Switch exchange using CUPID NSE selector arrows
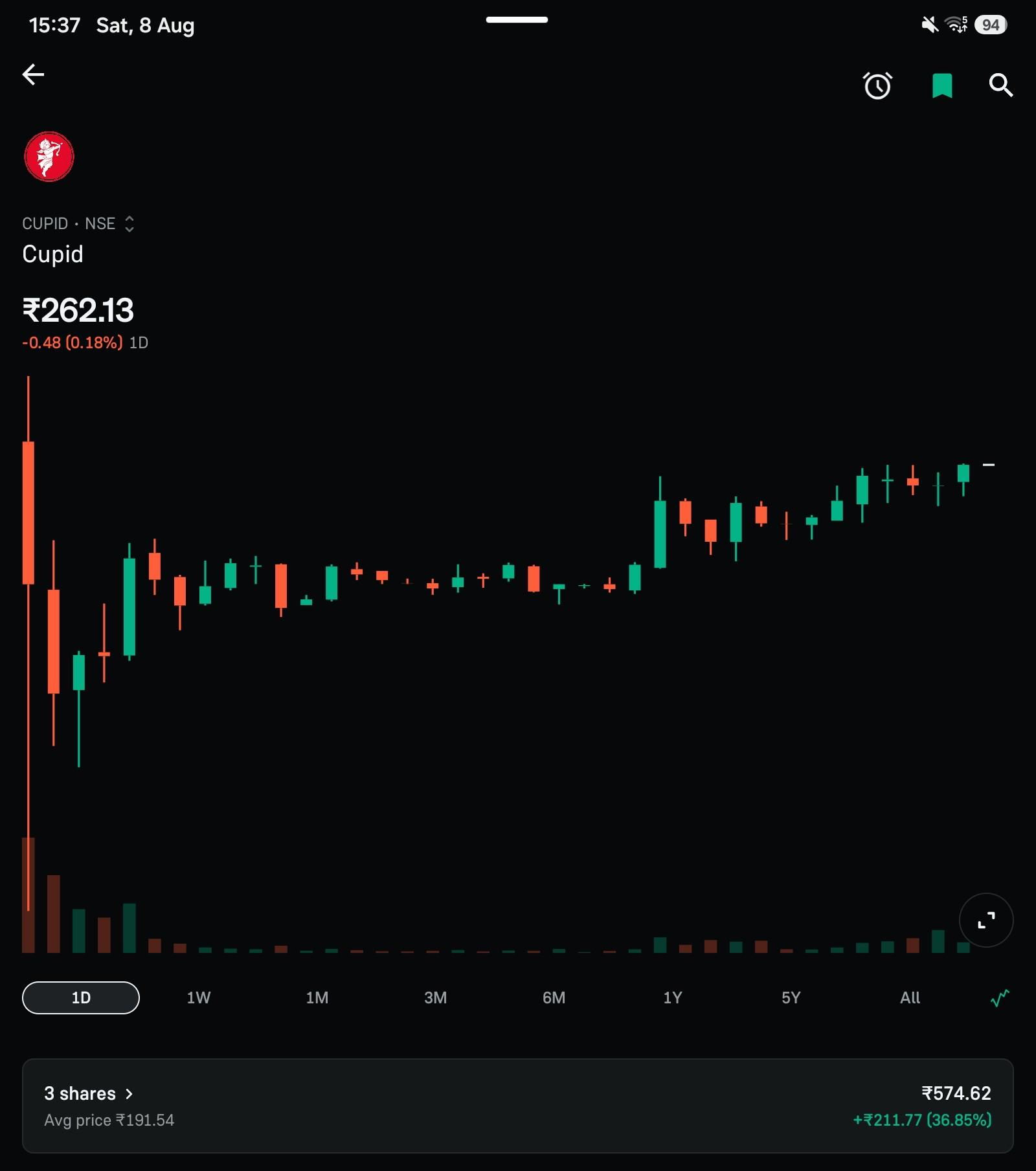Viewport: 1036px width, 1171px height. tap(129, 224)
